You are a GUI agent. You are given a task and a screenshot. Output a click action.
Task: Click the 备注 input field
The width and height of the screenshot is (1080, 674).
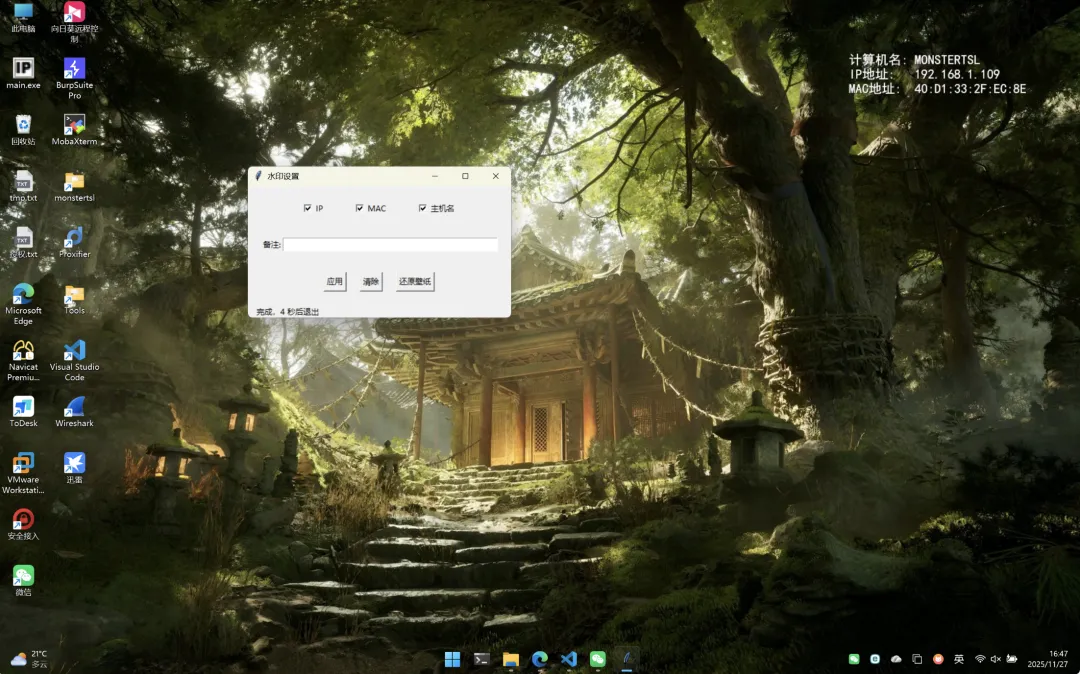pos(391,244)
